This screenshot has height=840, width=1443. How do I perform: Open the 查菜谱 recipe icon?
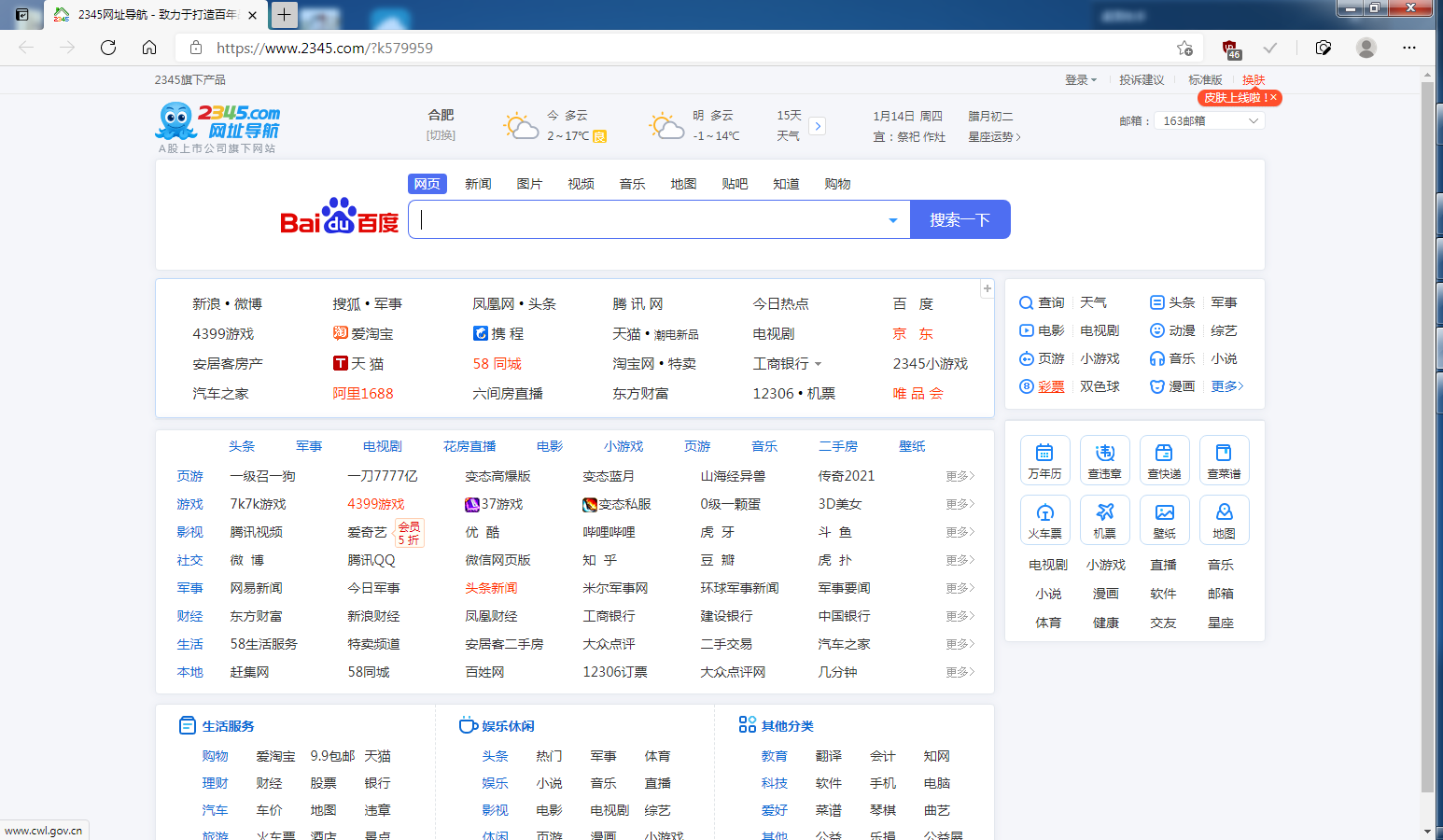pyautogui.click(x=1224, y=460)
